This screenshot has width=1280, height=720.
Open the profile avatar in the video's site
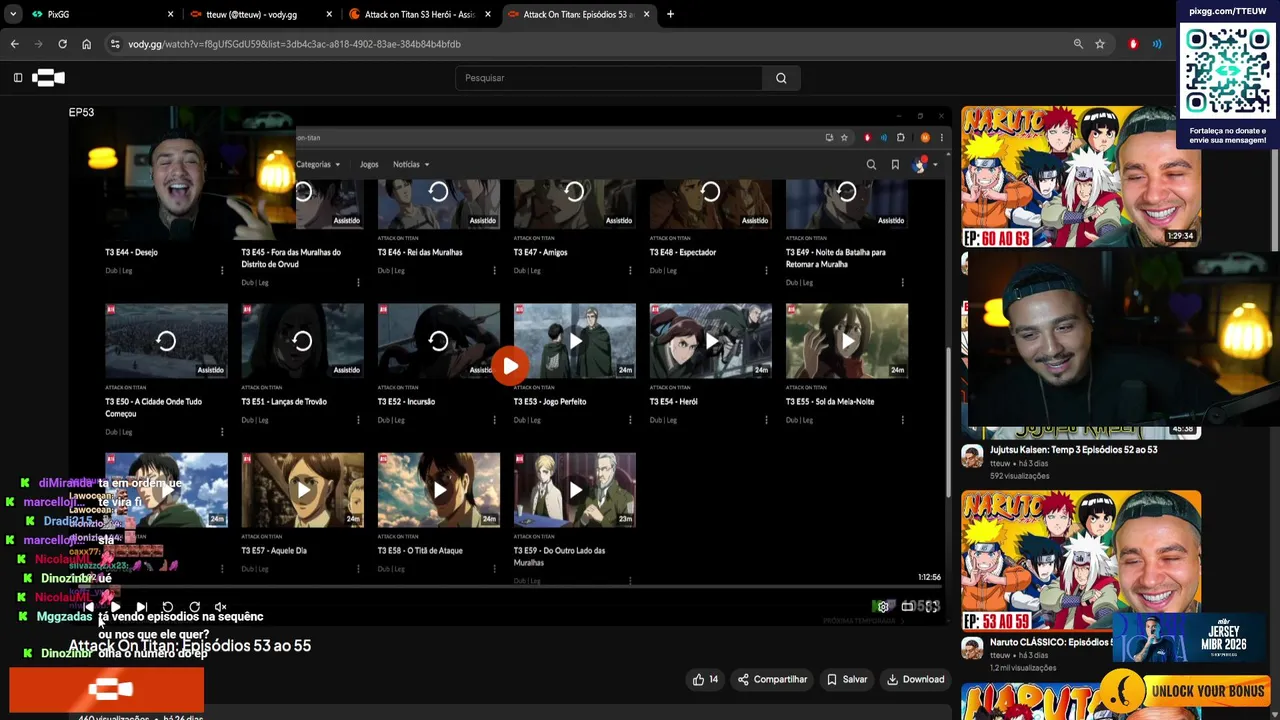tap(920, 165)
